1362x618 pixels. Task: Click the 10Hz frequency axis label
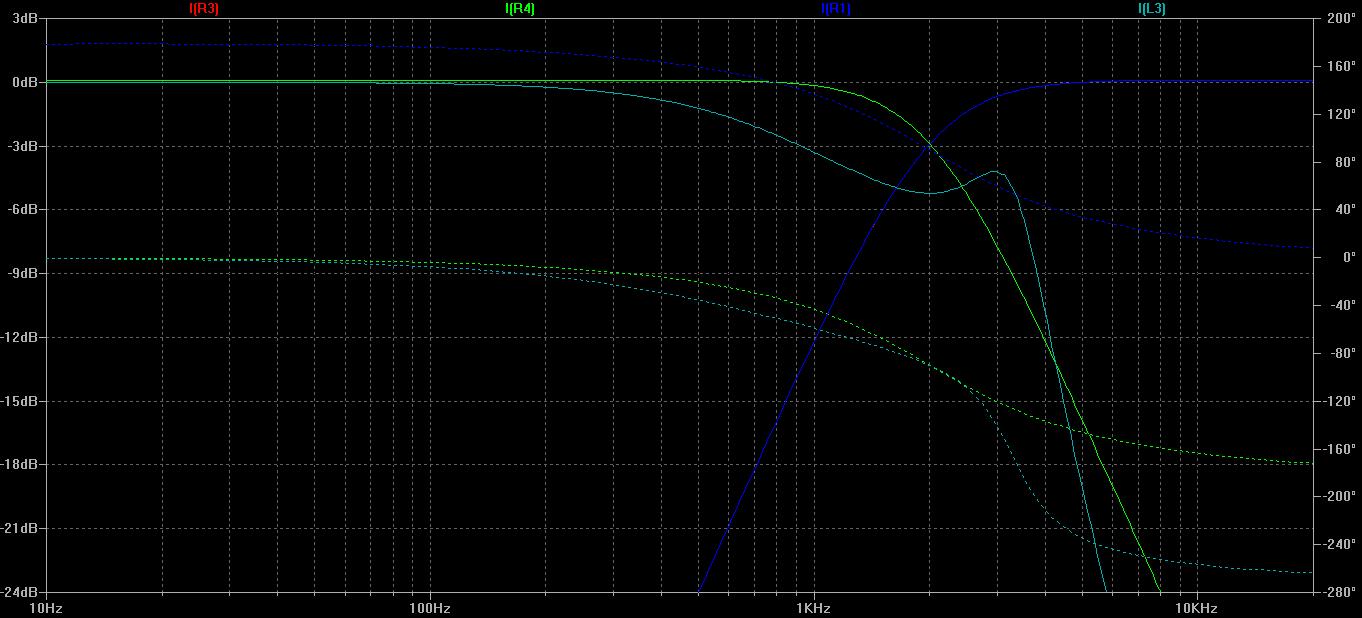pos(46,608)
